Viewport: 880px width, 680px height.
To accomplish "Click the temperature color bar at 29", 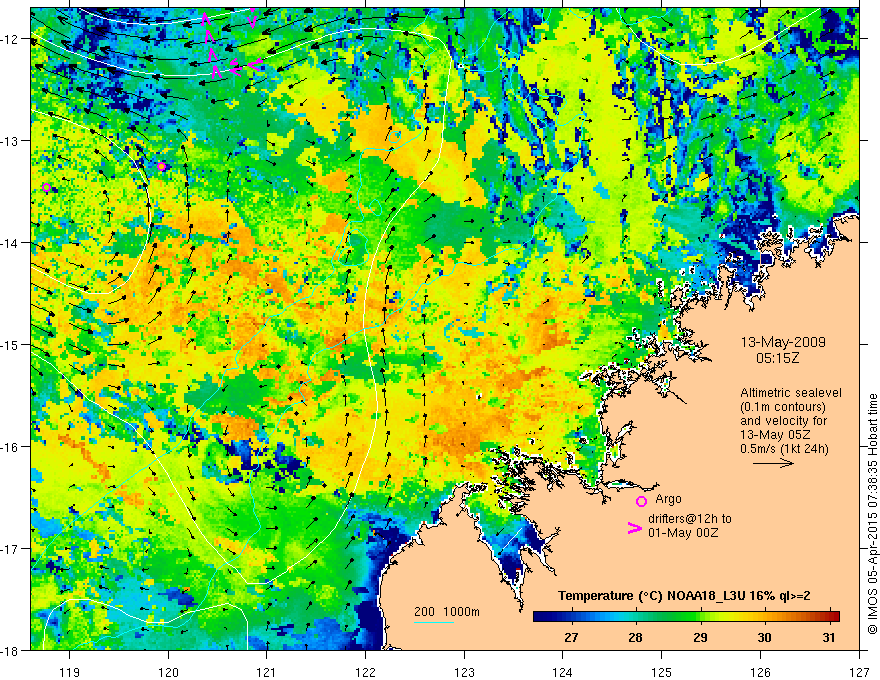I will click(700, 617).
